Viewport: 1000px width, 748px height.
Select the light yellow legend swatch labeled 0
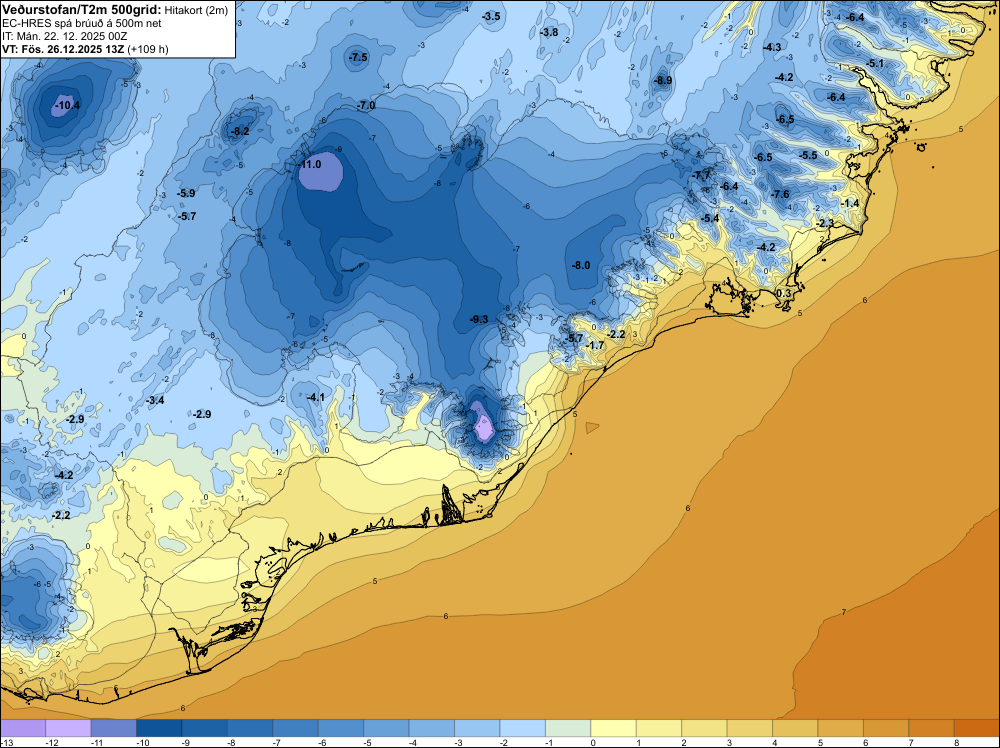tap(614, 728)
